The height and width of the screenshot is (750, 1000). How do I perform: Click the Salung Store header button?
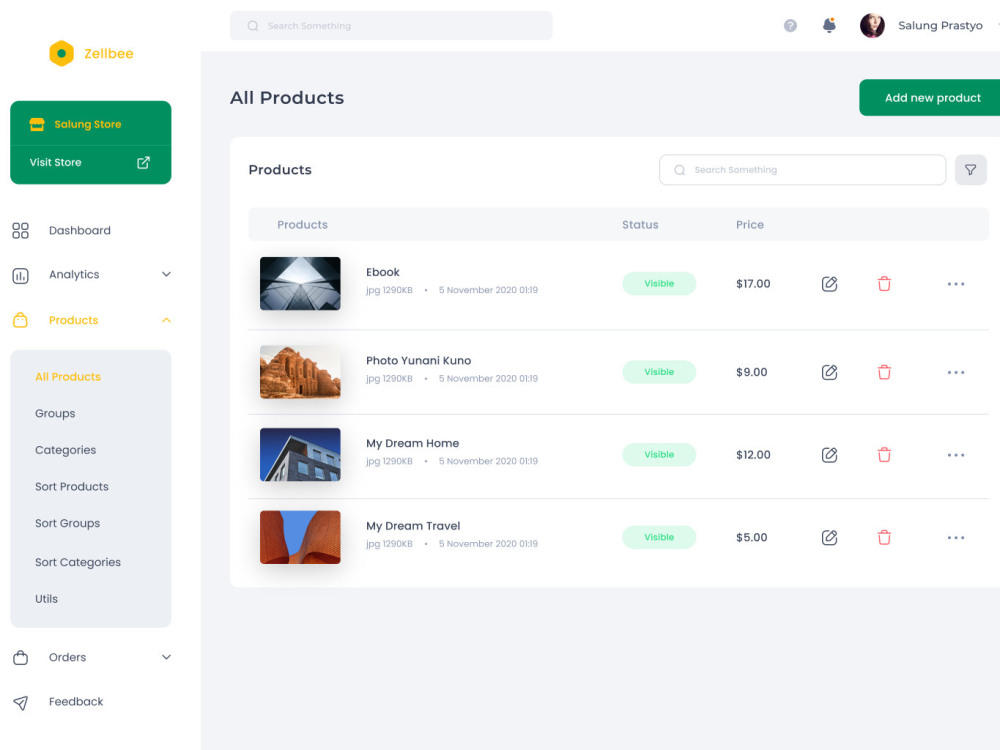click(x=91, y=124)
